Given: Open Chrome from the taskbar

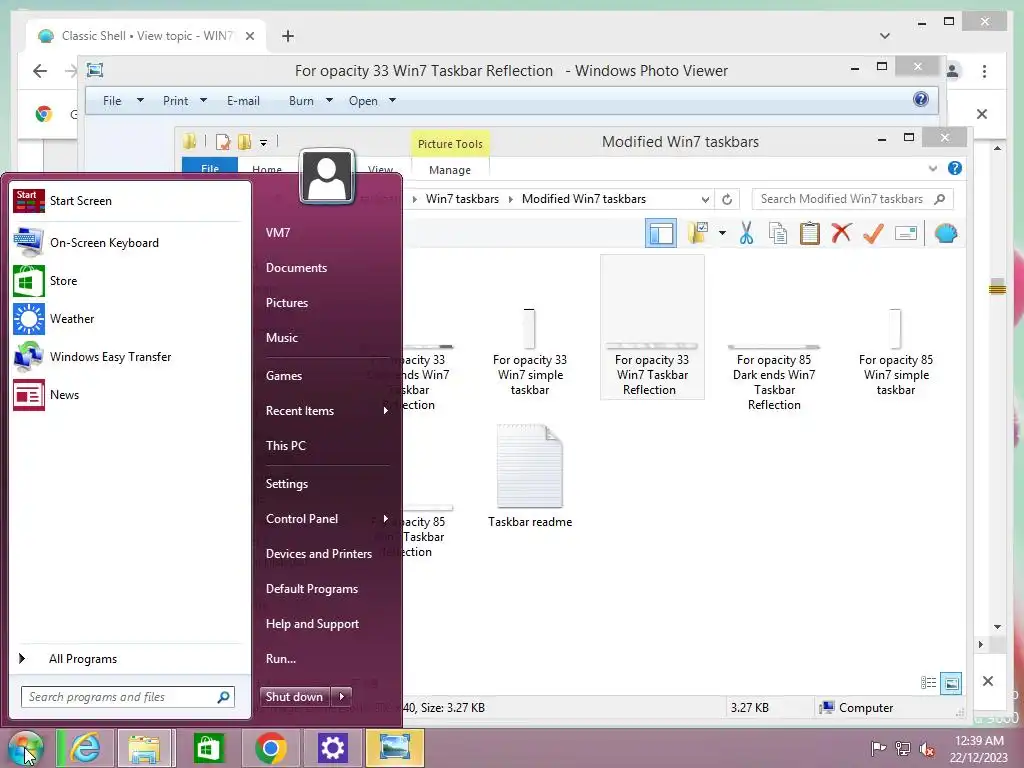Looking at the screenshot, I should coord(270,748).
